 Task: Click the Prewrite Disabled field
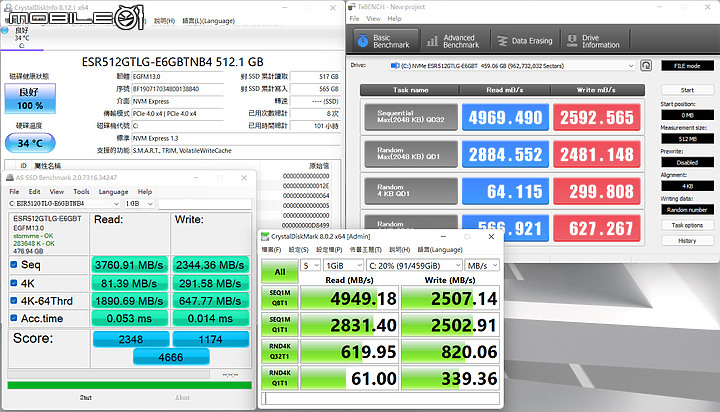pyautogui.click(x=687, y=162)
